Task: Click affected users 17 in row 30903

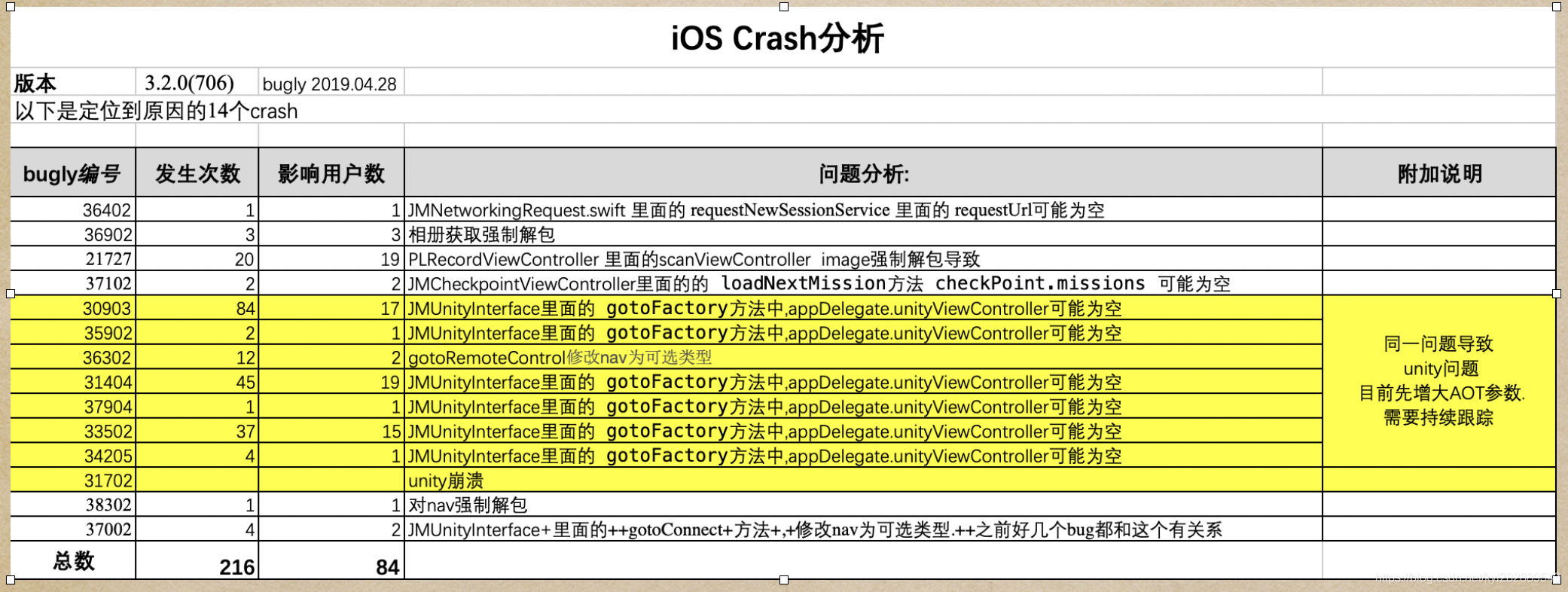Action: coord(331,308)
